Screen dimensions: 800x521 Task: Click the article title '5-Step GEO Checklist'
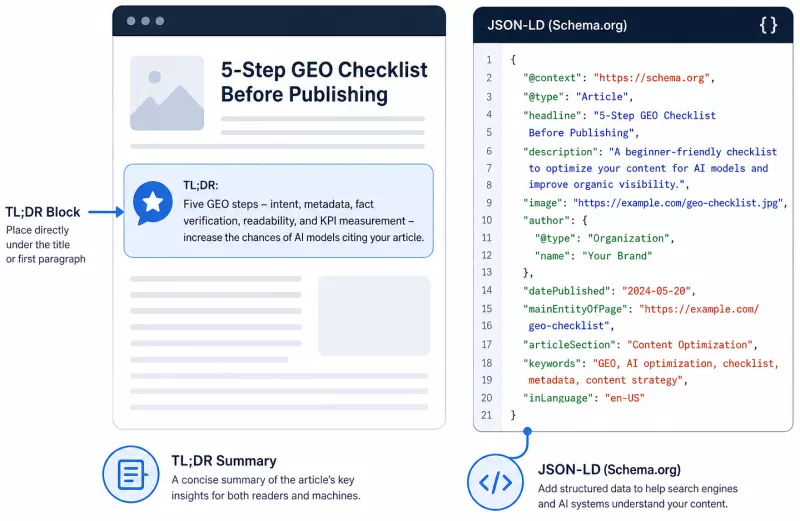pos(324,70)
